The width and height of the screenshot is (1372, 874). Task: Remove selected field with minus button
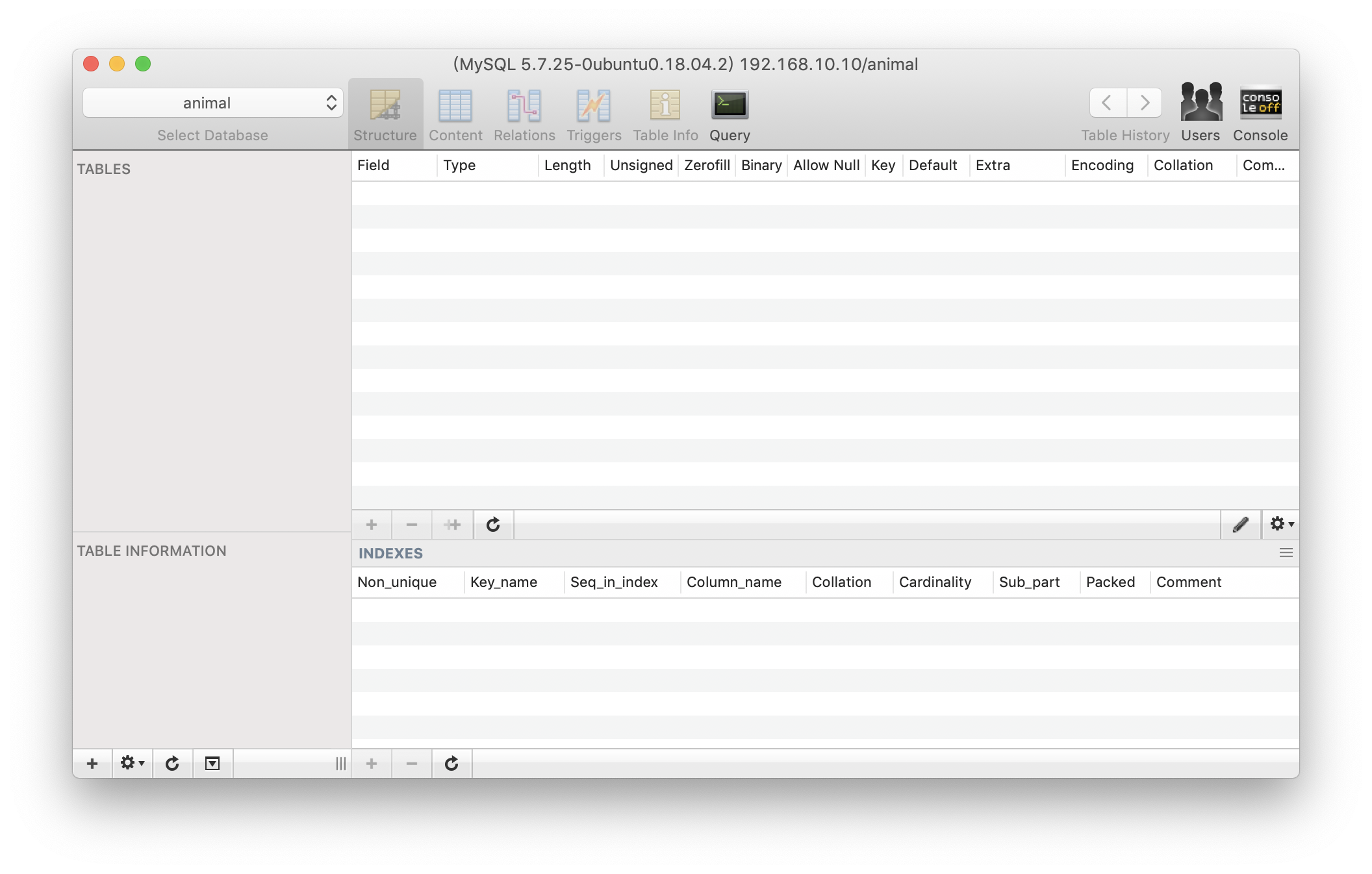coord(411,525)
